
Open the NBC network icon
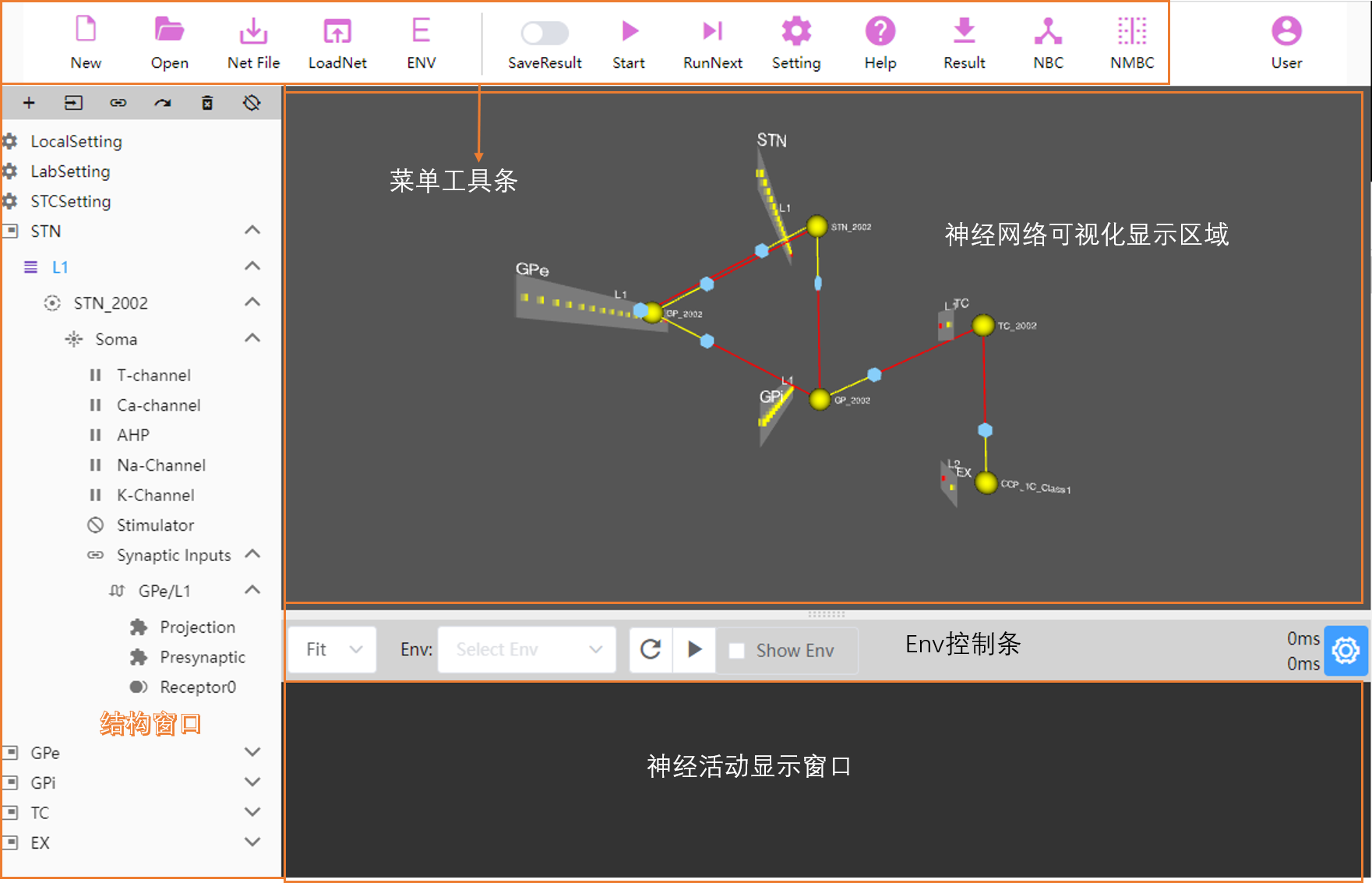(x=1048, y=31)
